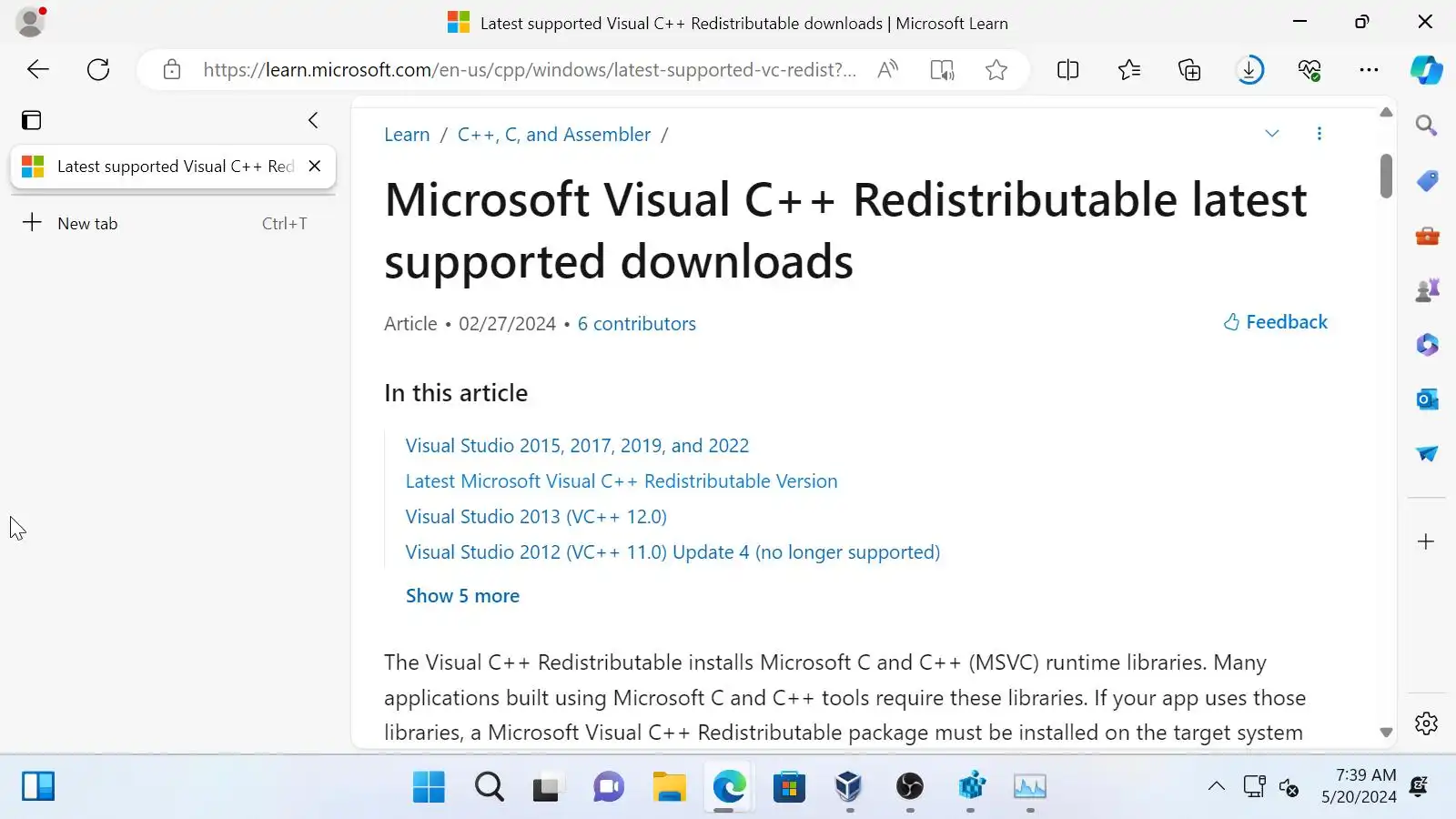Screen dimensions: 1456x819
Task: Open a New tab
Action: [173, 223]
